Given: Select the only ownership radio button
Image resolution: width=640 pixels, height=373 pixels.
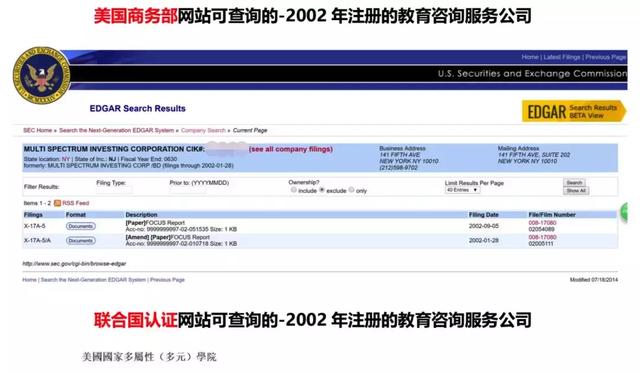Looking at the screenshot, I should click(x=351, y=190).
